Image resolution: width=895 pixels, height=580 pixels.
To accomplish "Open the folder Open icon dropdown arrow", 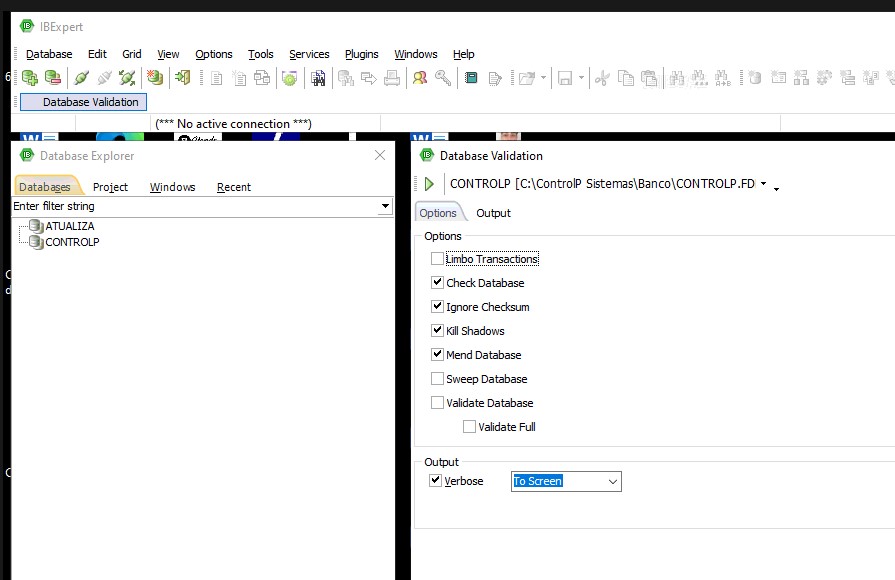I will tap(543, 78).
